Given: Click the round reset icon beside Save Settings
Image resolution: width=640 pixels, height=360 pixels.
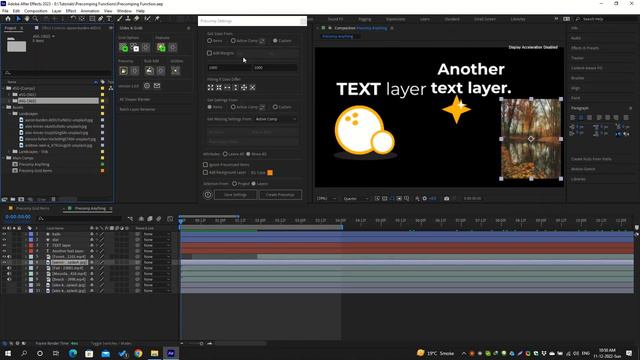Looking at the screenshot, I should click(208, 195).
